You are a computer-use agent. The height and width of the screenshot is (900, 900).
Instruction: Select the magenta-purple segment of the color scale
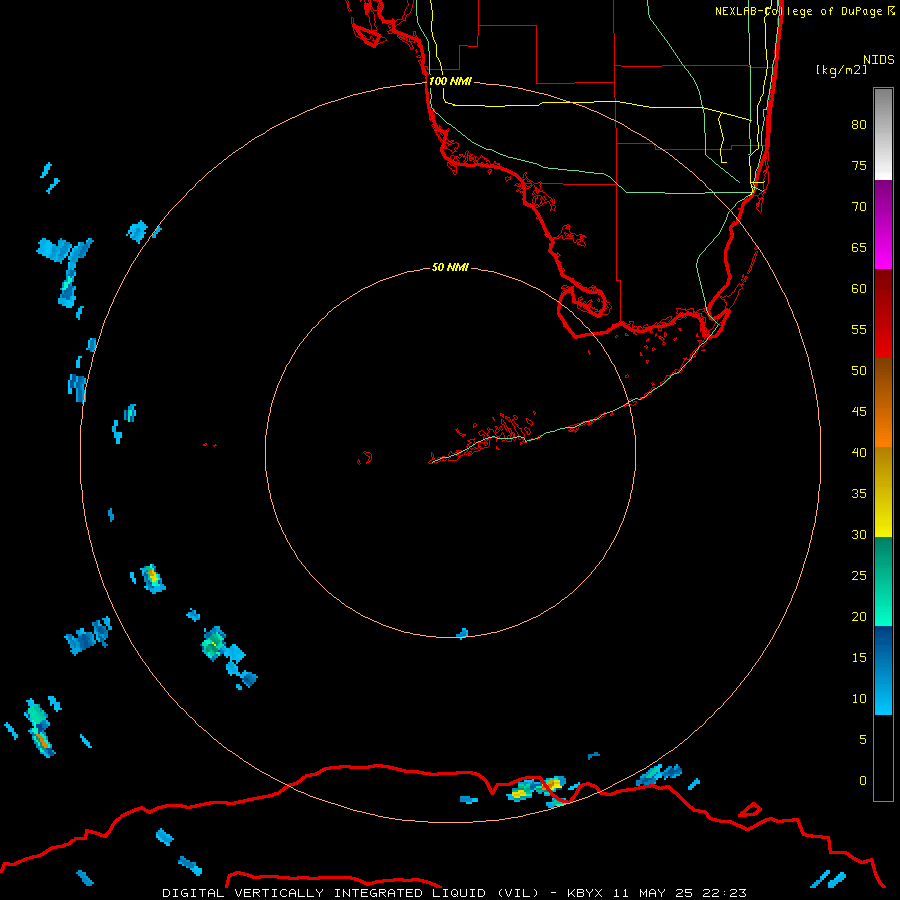point(883,225)
